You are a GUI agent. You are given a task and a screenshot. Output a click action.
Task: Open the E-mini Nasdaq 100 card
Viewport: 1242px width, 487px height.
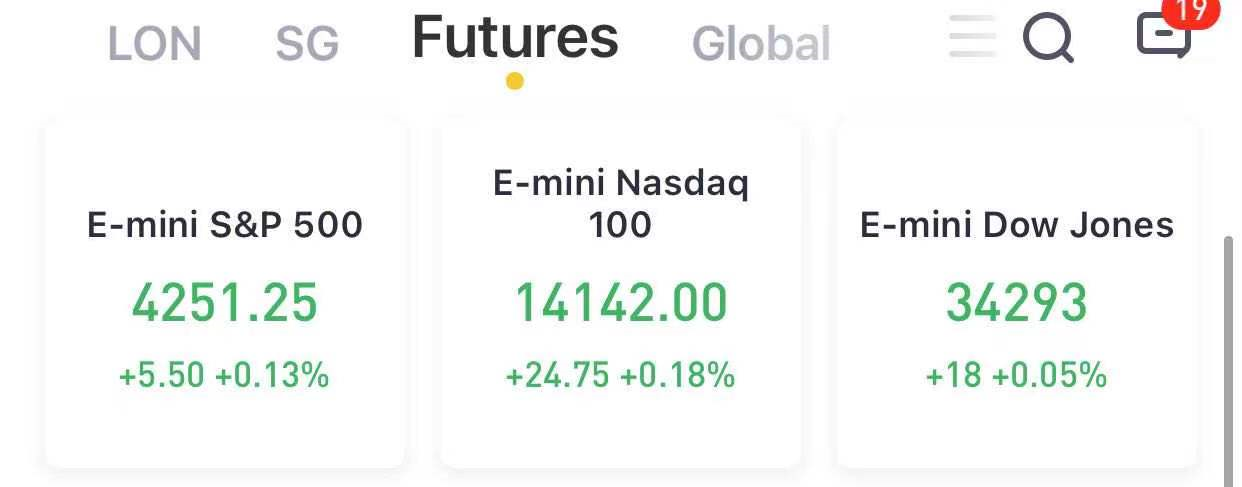pos(621,292)
